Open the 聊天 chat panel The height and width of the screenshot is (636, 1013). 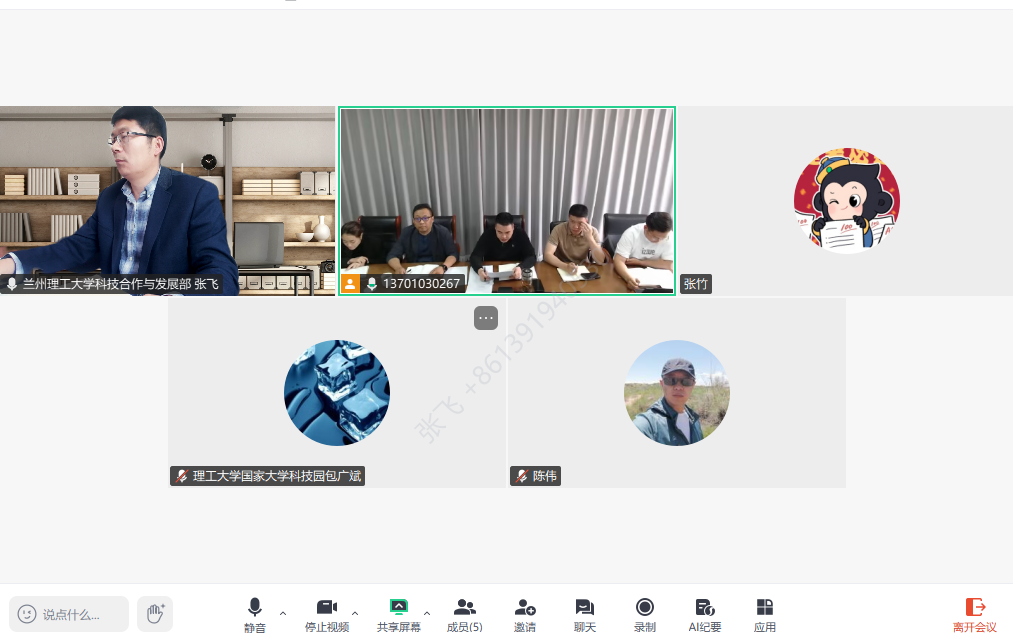click(x=584, y=614)
